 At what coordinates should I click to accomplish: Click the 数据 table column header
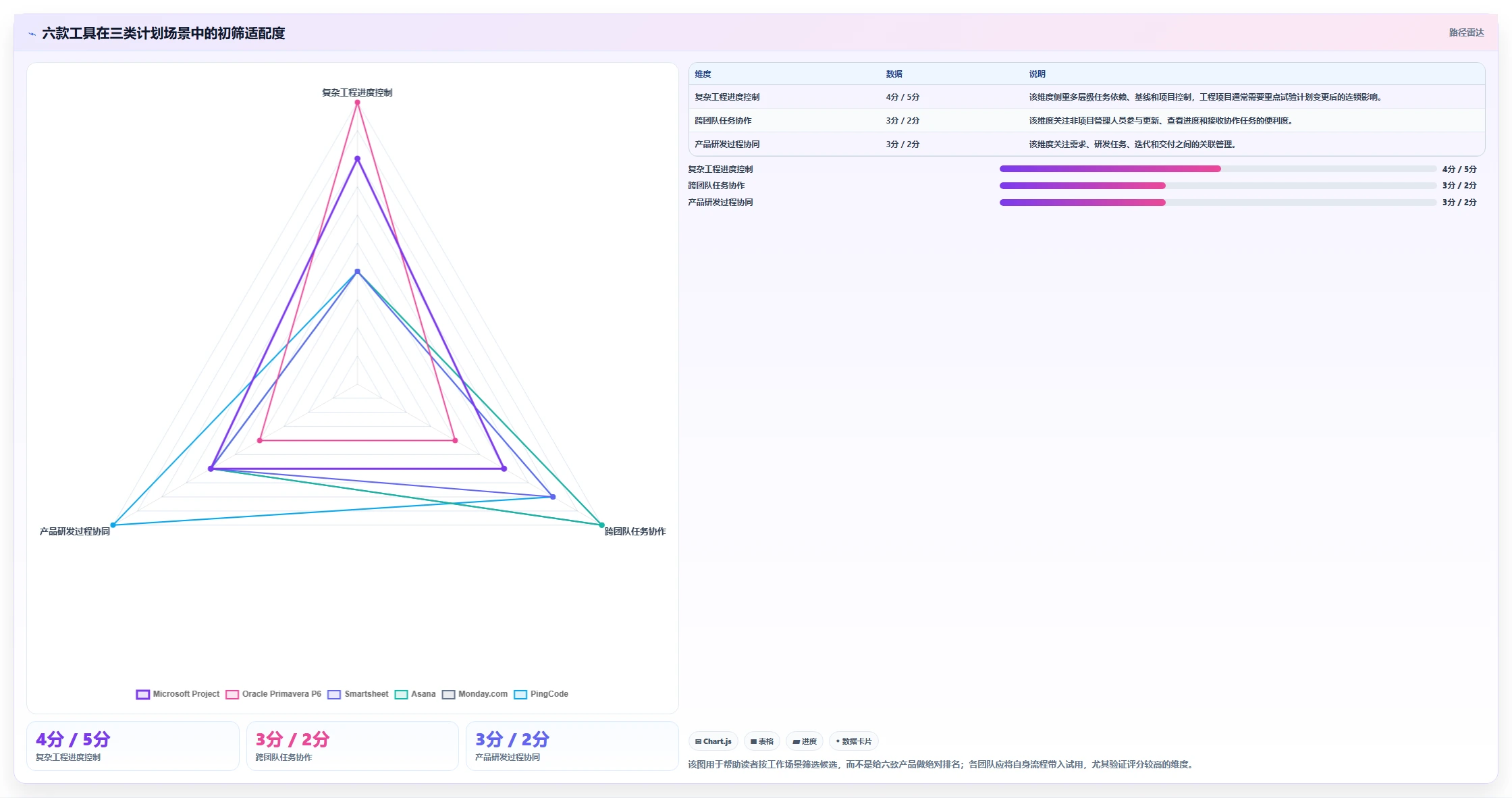(x=894, y=74)
